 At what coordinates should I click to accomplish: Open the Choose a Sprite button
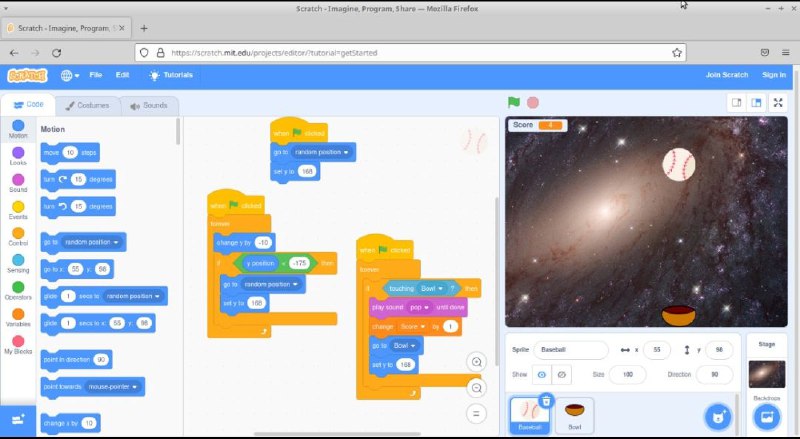717,416
